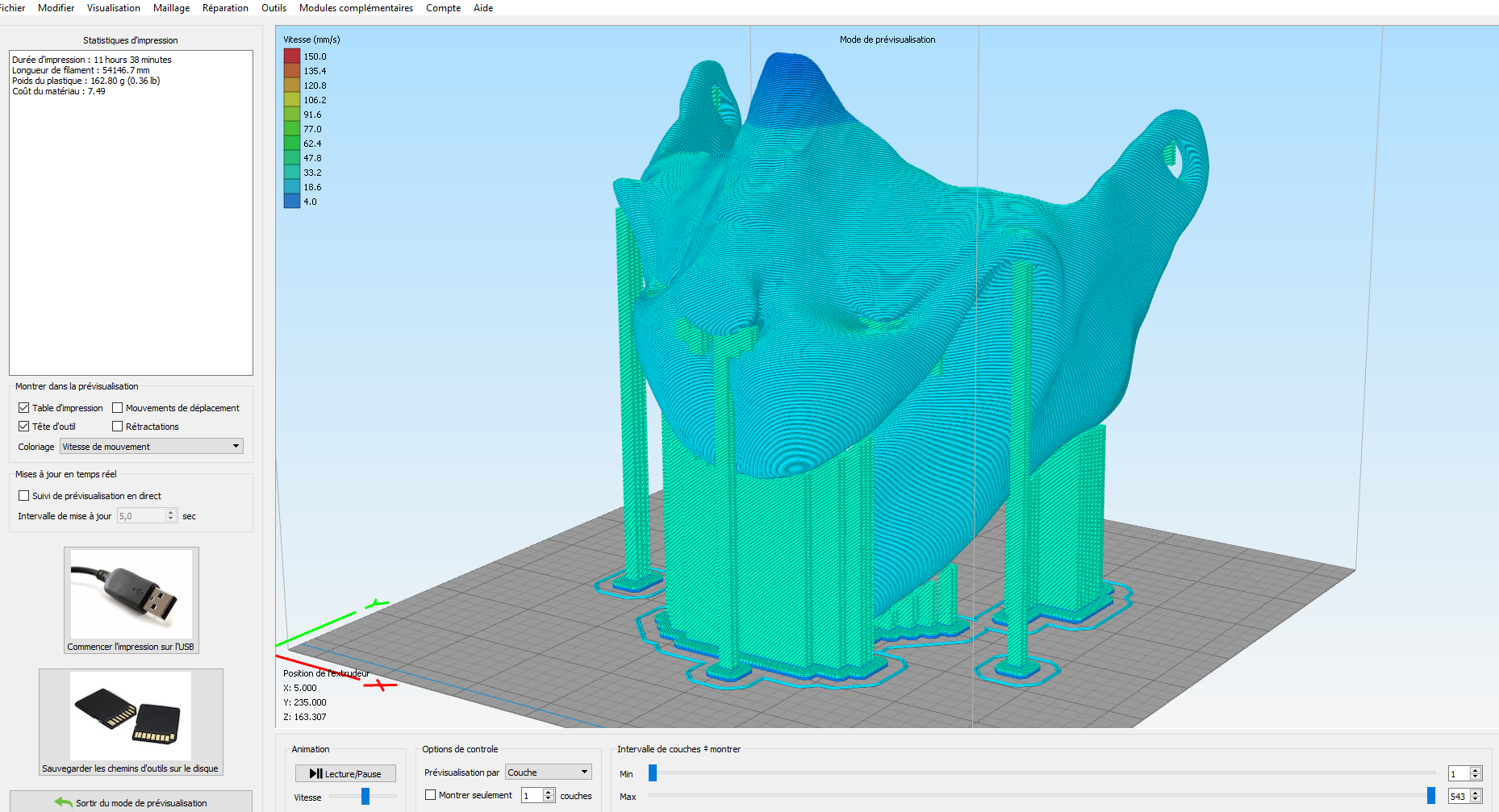The image size is (1499, 812).
Task: Click the blue 4.0 speed legend swatch
Action: (292, 202)
